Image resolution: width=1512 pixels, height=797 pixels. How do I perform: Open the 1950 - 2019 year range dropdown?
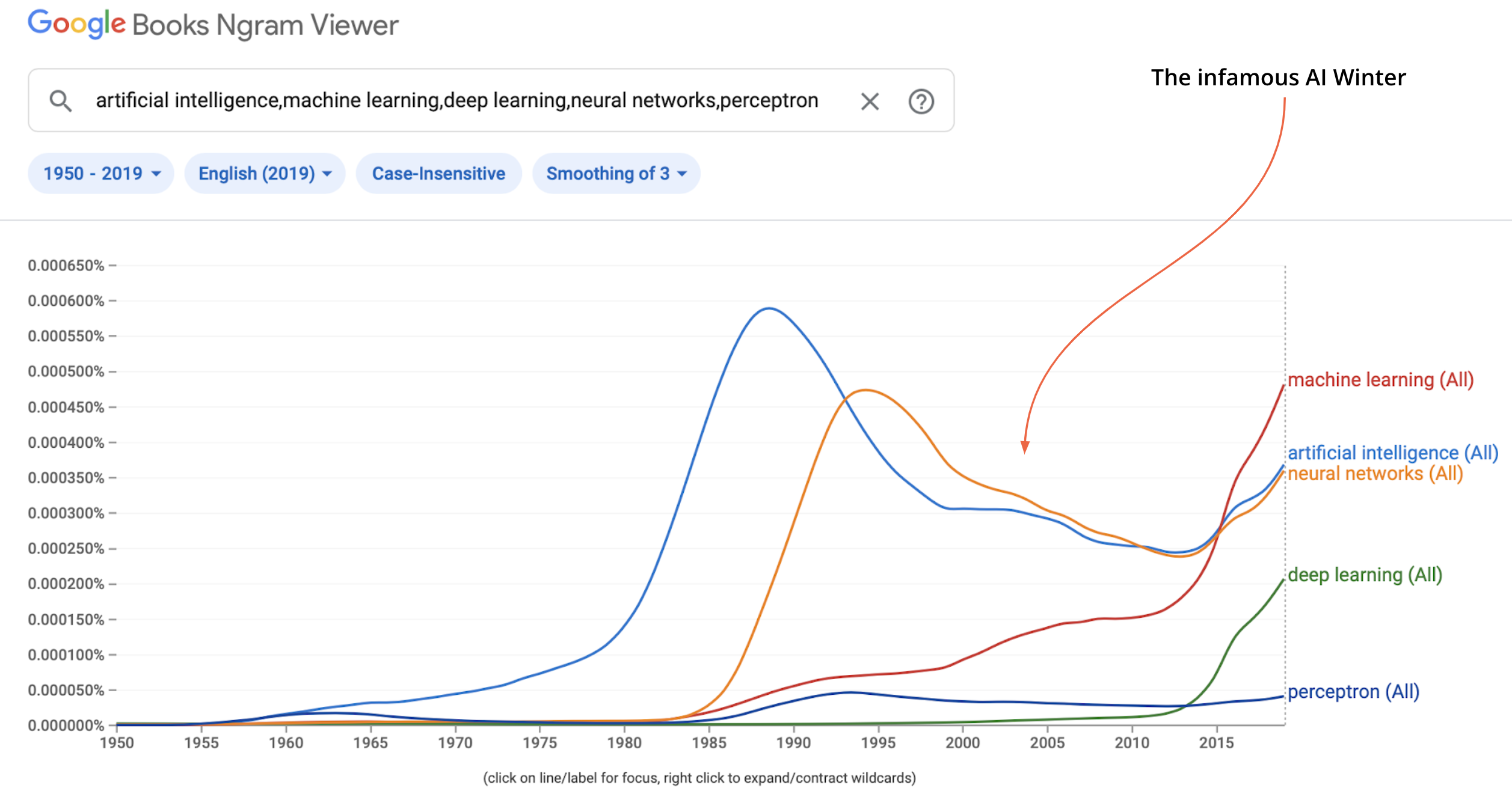[101, 174]
